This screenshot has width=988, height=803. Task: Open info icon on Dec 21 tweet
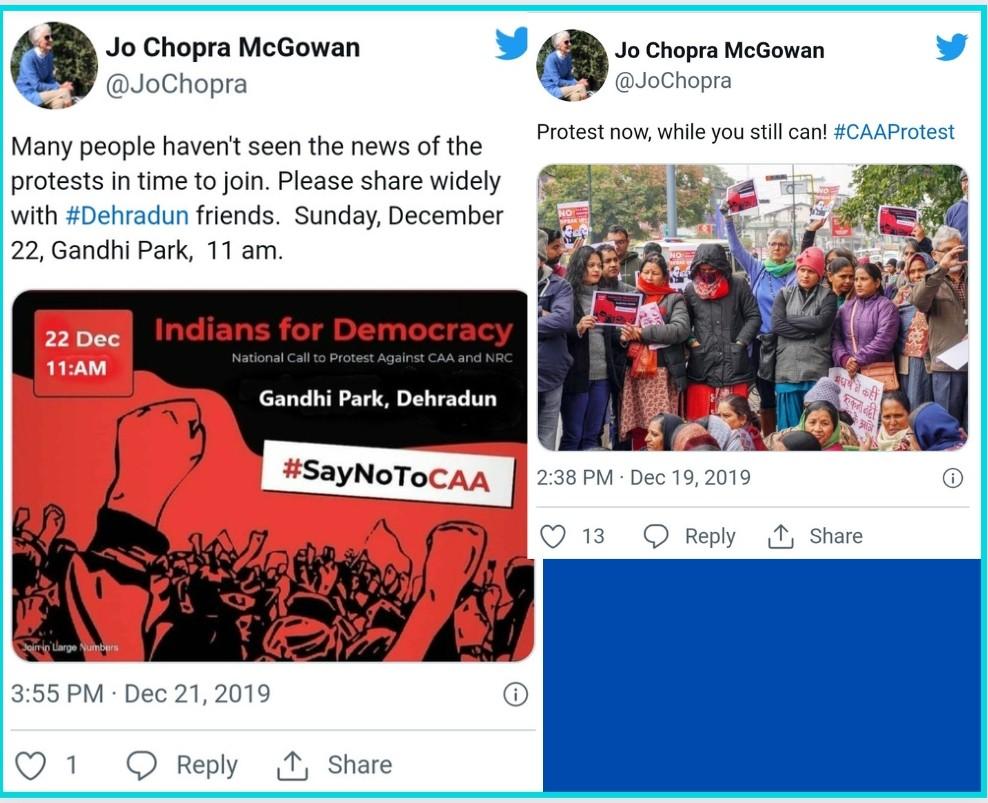pyautogui.click(x=515, y=695)
